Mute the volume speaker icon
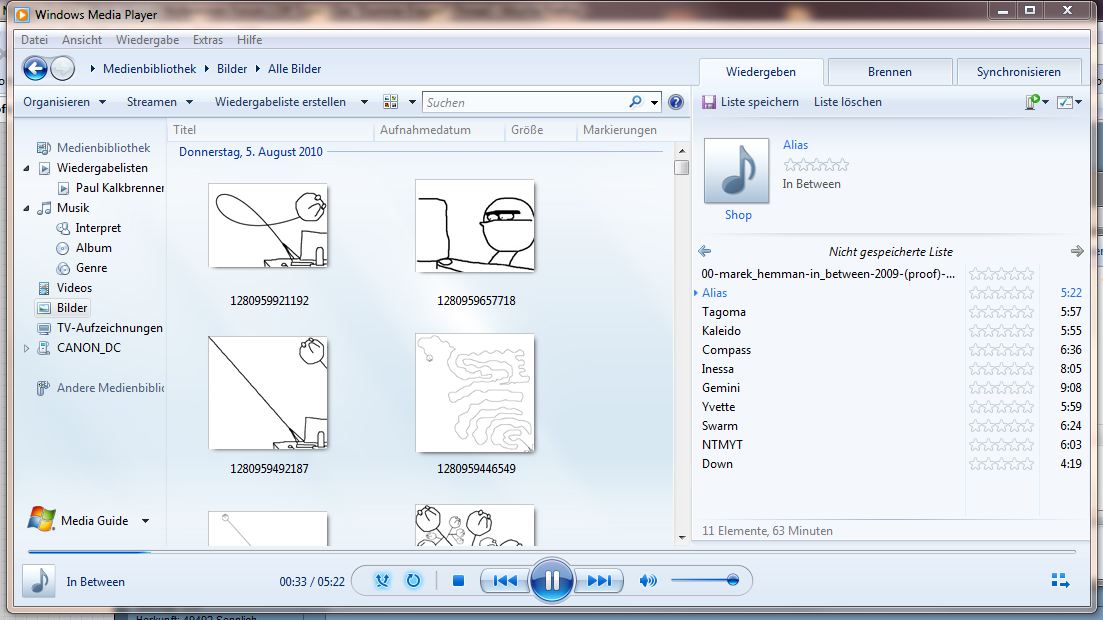 [648, 581]
